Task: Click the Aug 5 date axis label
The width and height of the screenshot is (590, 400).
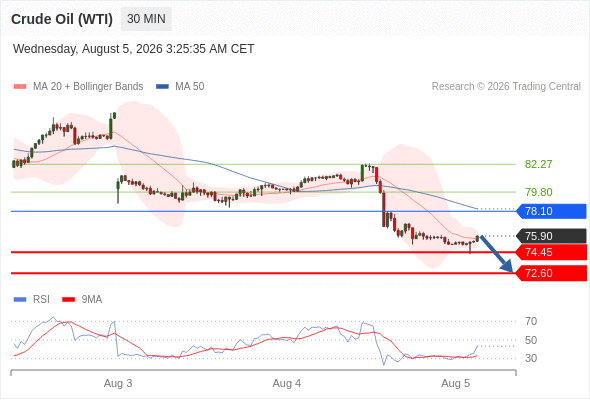Action: [455, 383]
